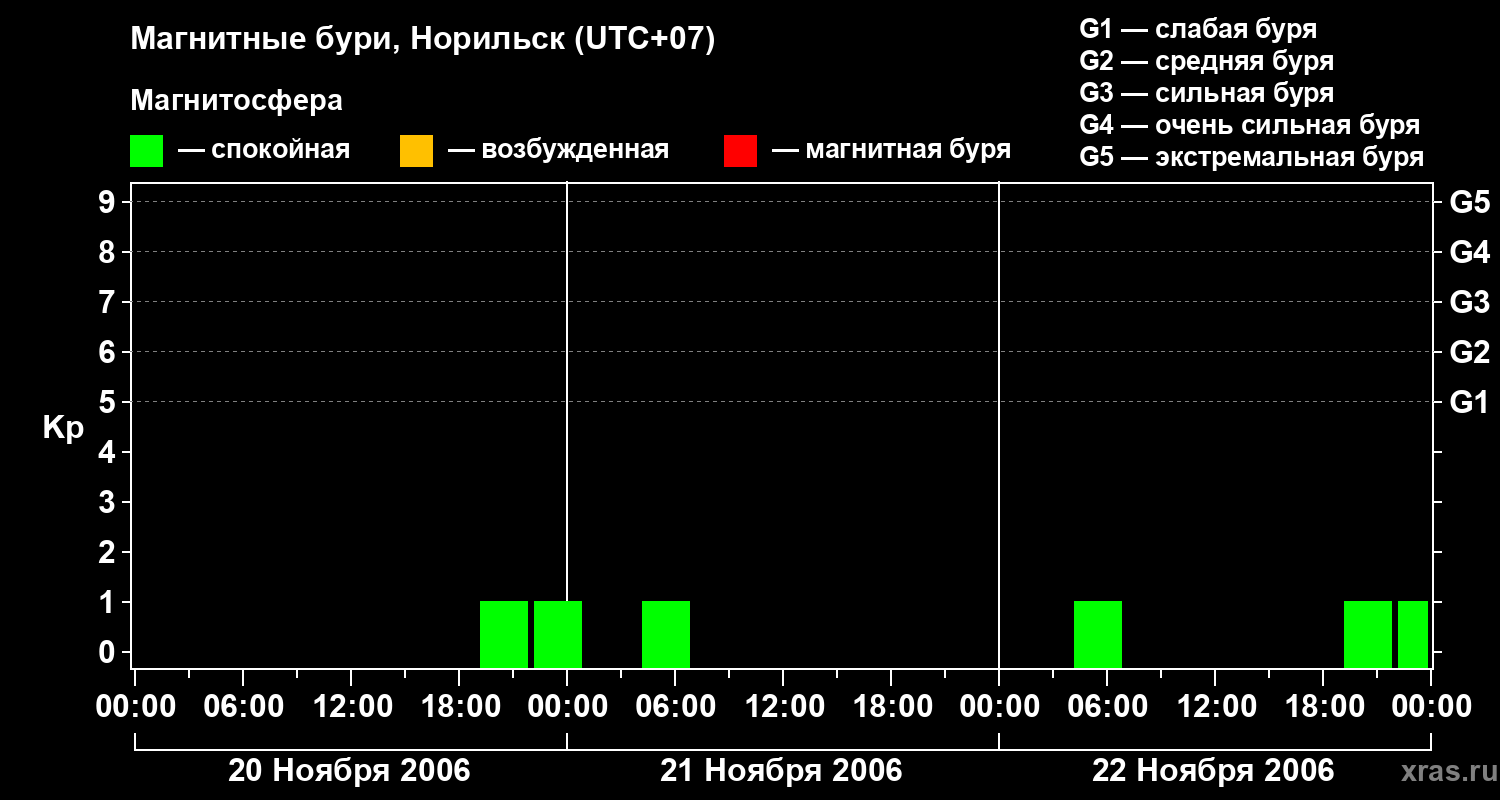
Task: Click the 'G2 — средняя буря' legend line
Action: [x=1206, y=61]
